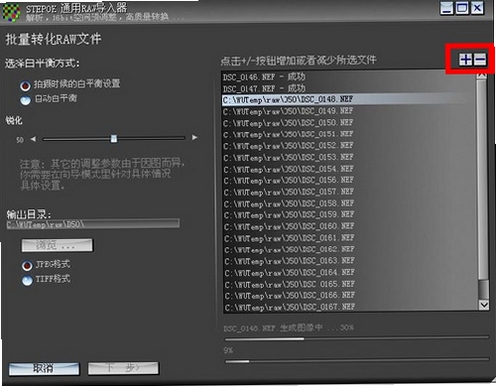Select file DSC_0163.NEF in list

(349, 261)
